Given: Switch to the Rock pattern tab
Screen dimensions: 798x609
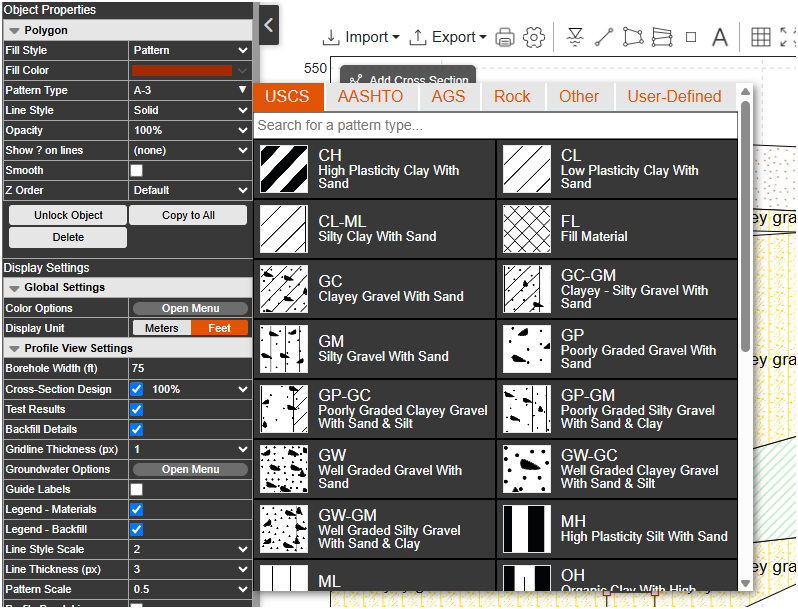Looking at the screenshot, I should (512, 97).
